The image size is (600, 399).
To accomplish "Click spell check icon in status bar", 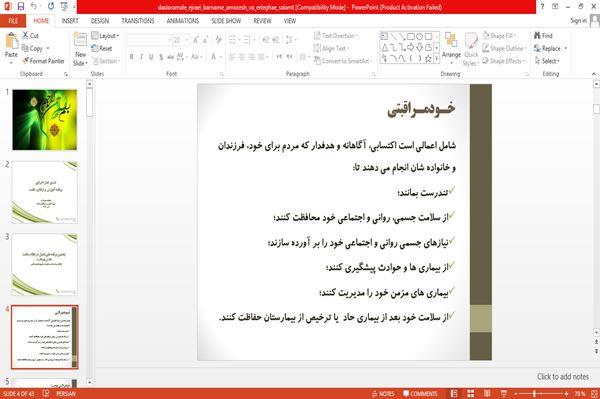I will click(x=46, y=394).
